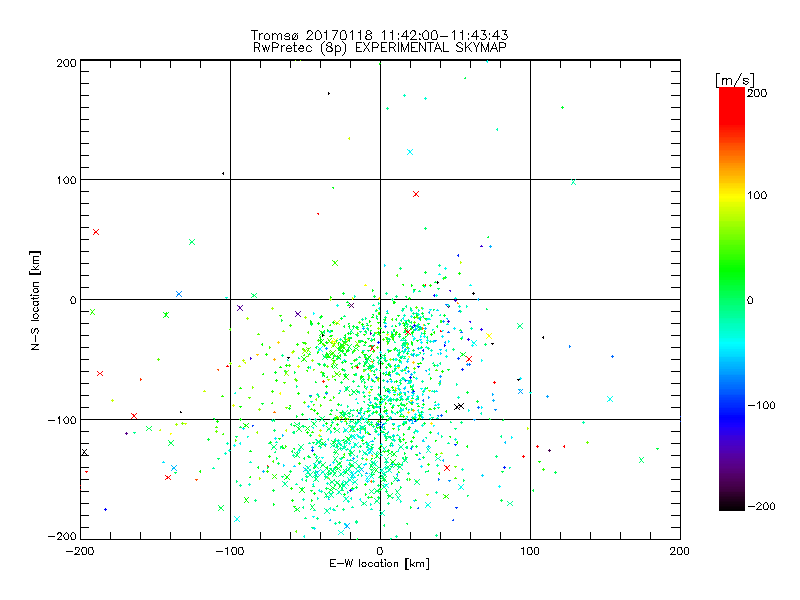Click the E-W axis "-200" tick label
800x600 pixels.
pos(80,551)
